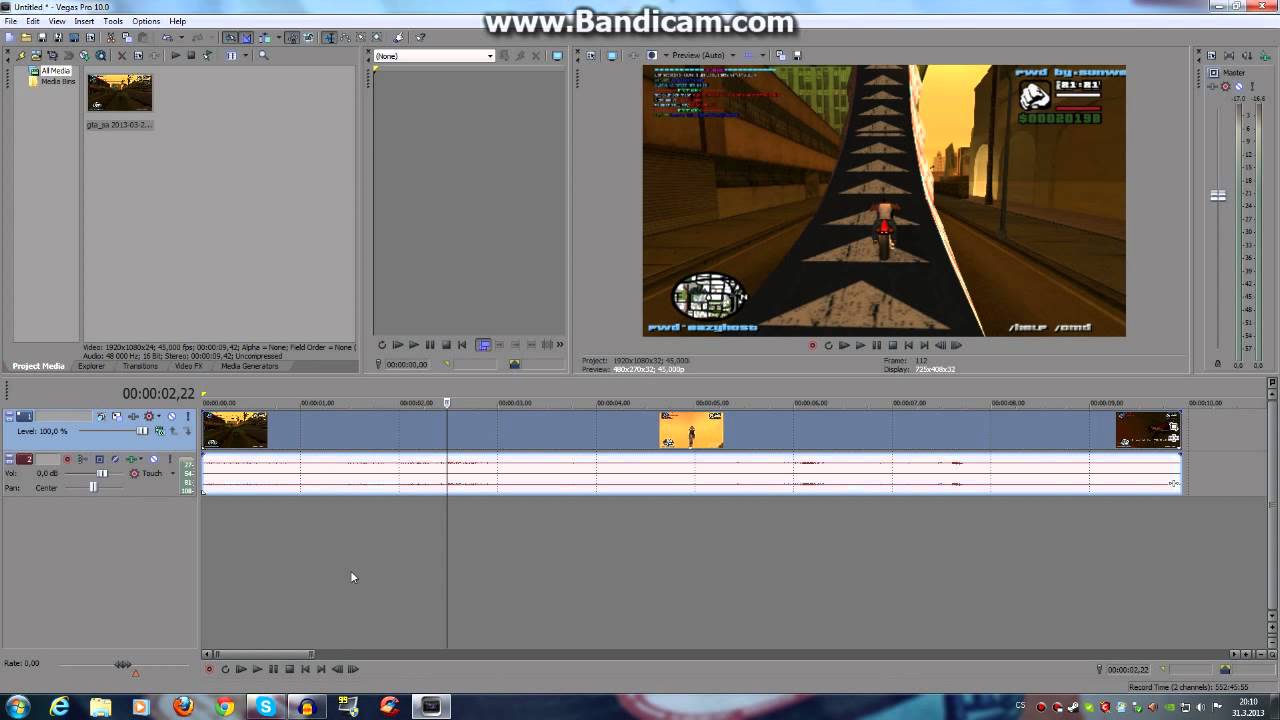This screenshot has height=720, width=1280.
Task: Select the Normal Edit tool
Action: pos(329,37)
